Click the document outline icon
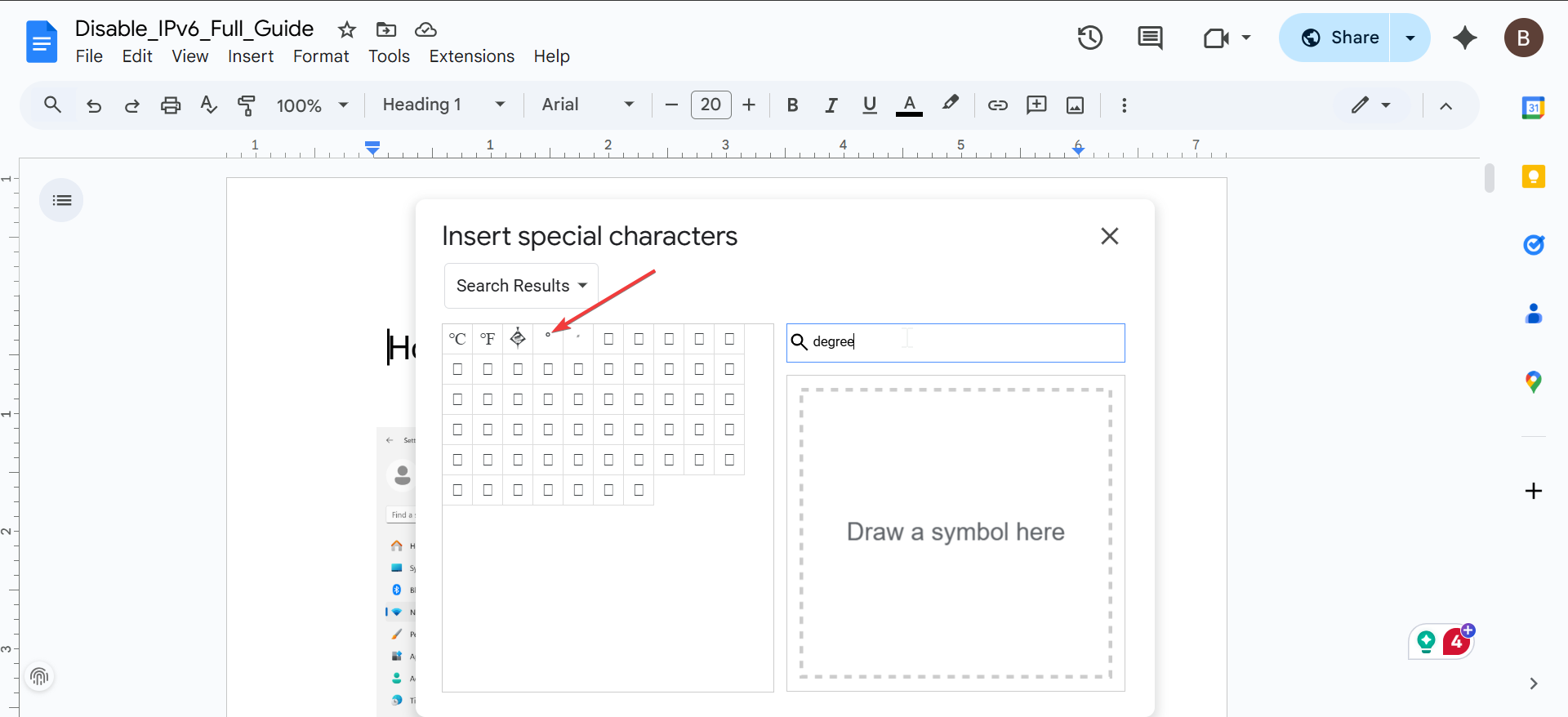The image size is (1568, 717). 61,200
